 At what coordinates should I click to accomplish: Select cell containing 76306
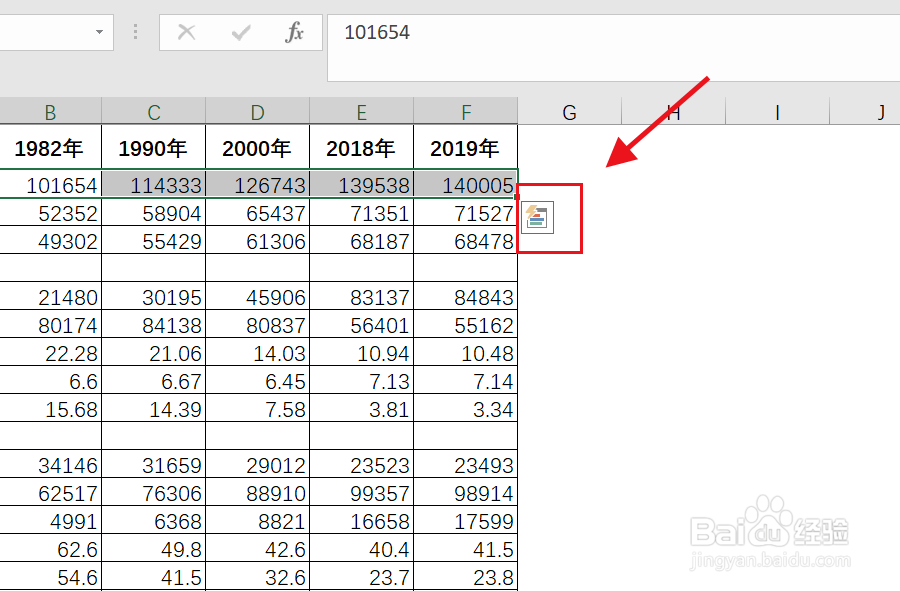(154, 492)
